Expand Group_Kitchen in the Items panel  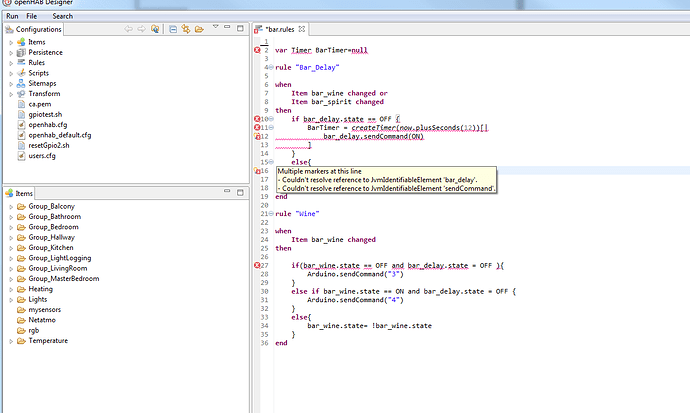coord(10,247)
